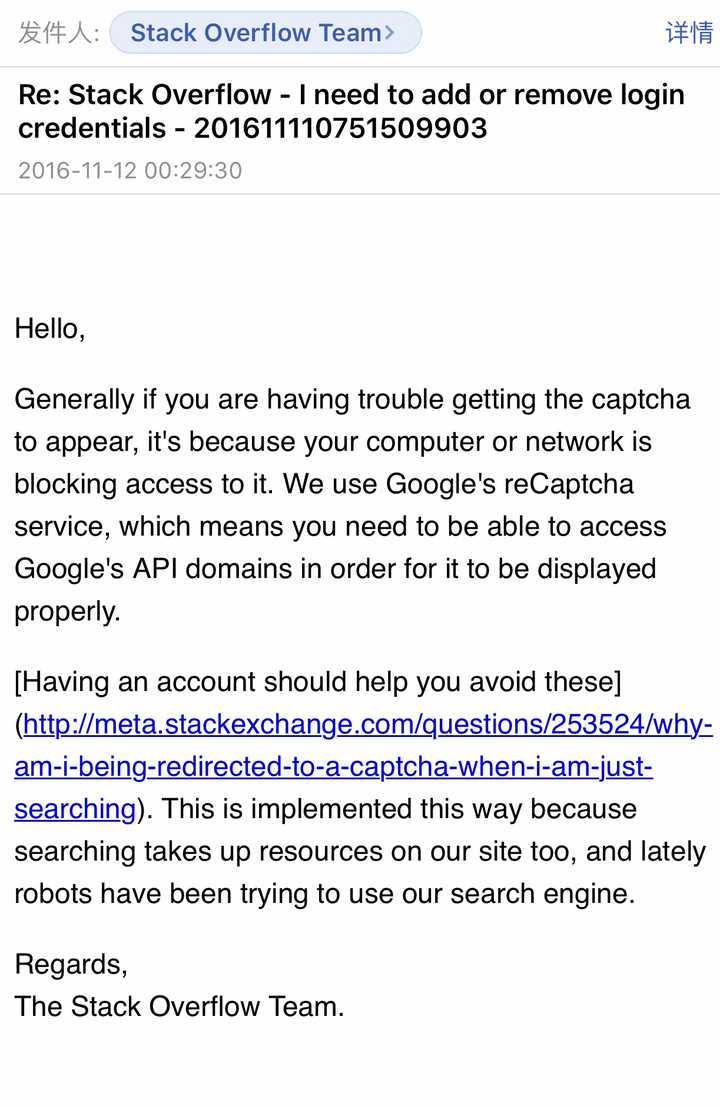Image resolution: width=720 pixels, height=1106 pixels.
Task: Tap the underlined word 'searching'
Action: point(74,808)
